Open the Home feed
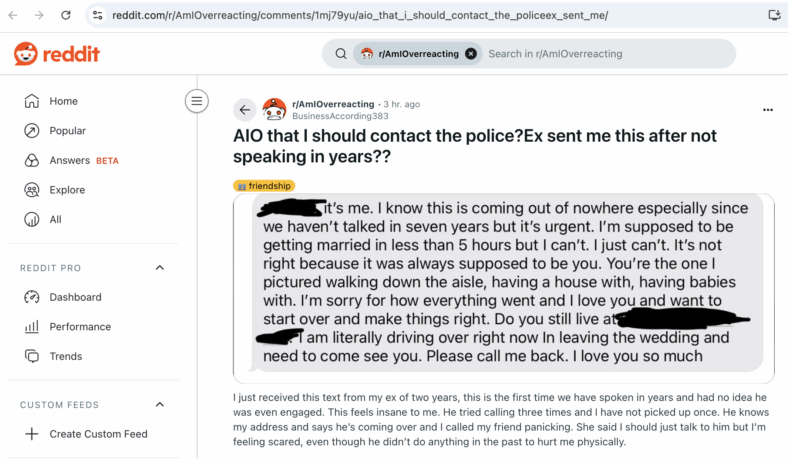 [93, 101]
